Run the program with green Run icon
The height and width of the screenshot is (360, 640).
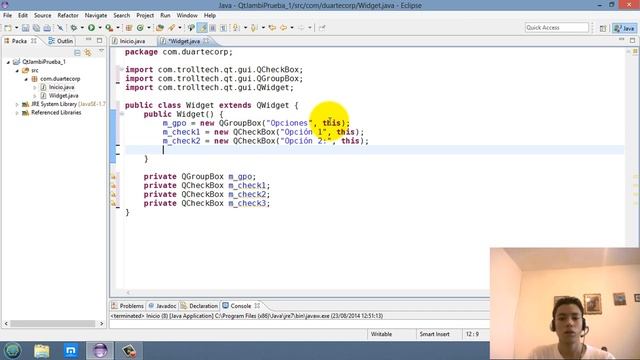point(91,28)
